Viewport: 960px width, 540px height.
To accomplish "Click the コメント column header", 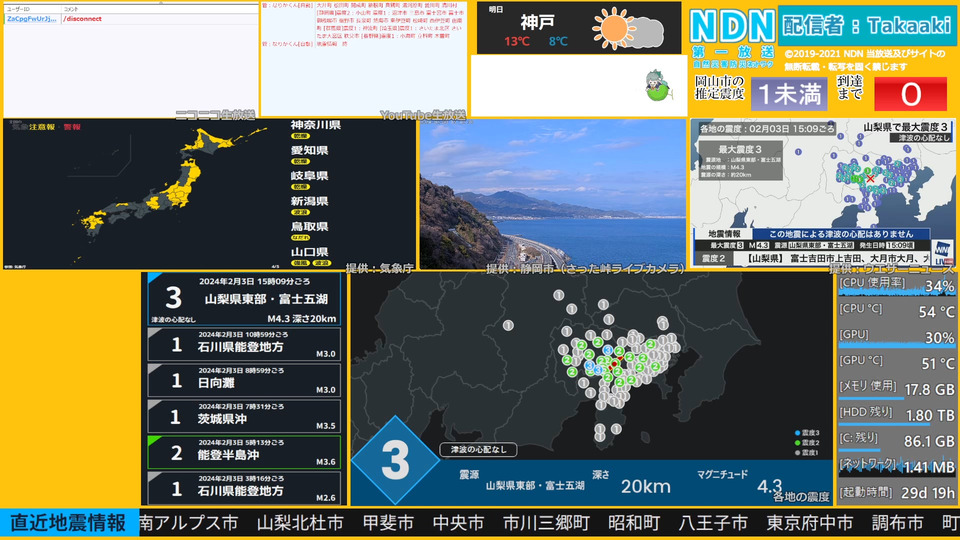I will coord(72,9).
